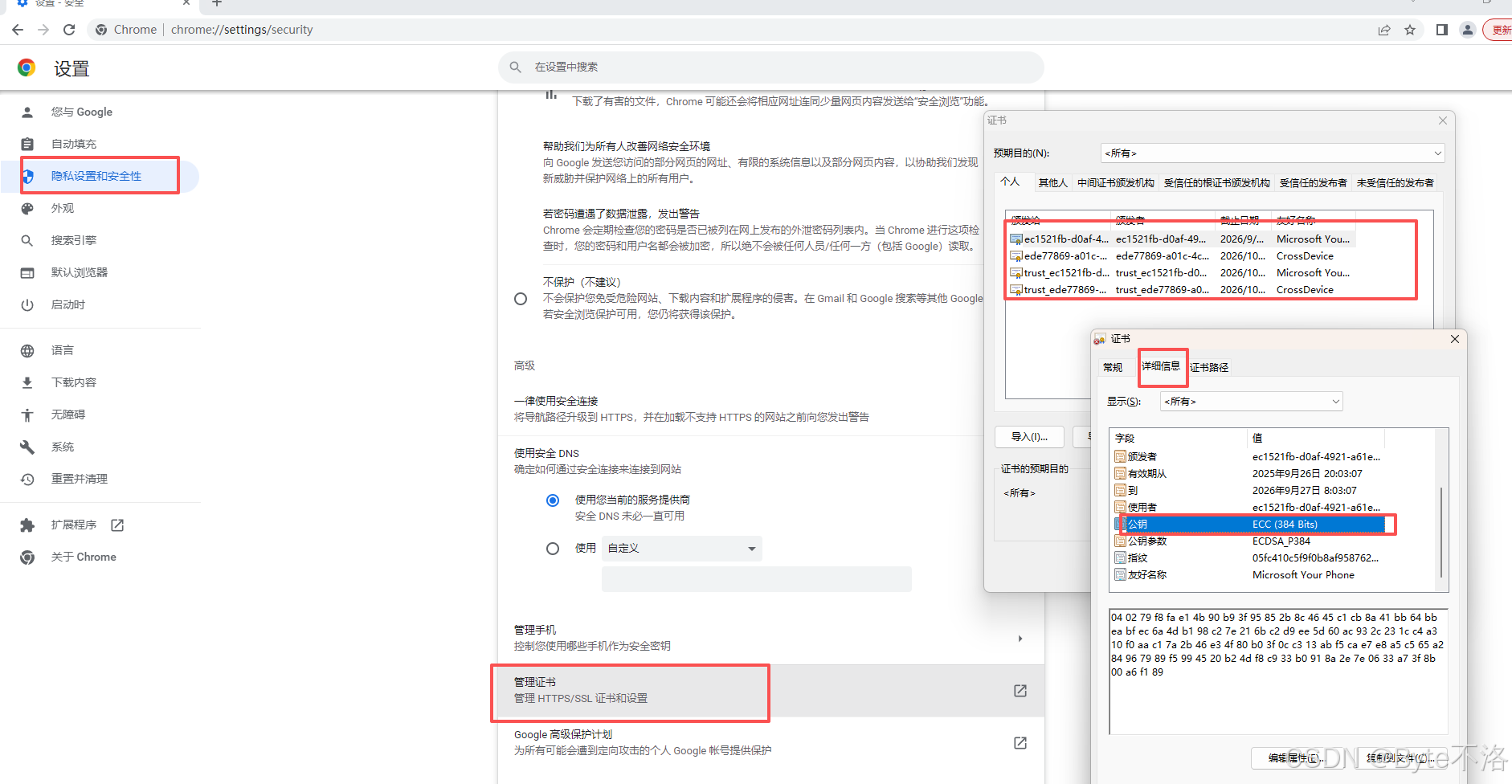Open the side panel icon in toolbar
The height and width of the screenshot is (784, 1512).
click(x=1442, y=30)
